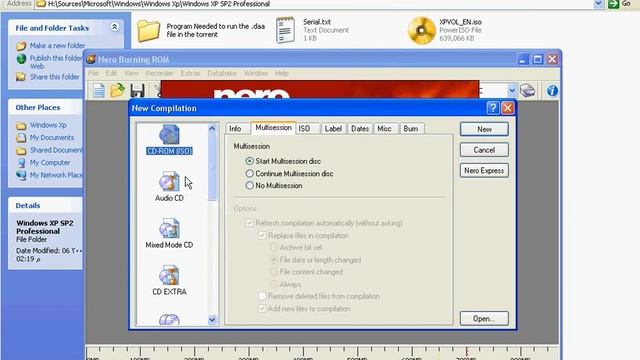Screen dimensions: 640x360
Task: Toggle Add new files to compilation checkbox
Action: point(262,309)
